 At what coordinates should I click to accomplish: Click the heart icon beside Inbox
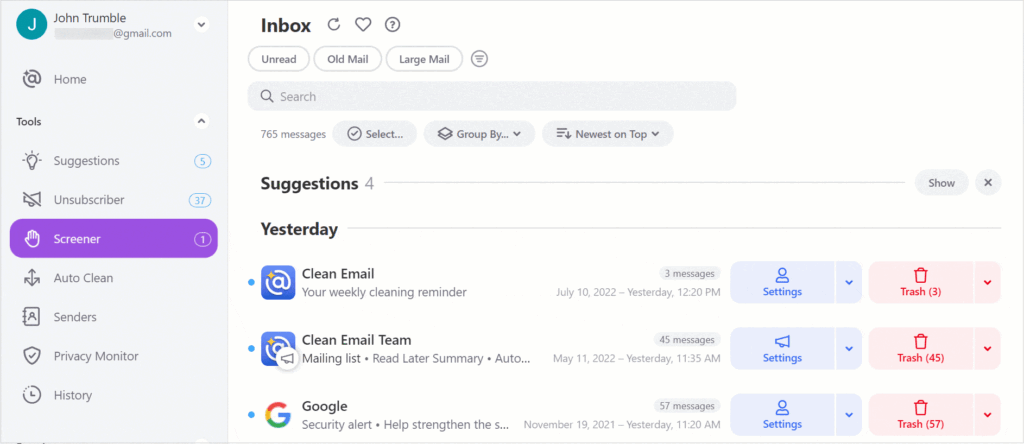point(363,25)
